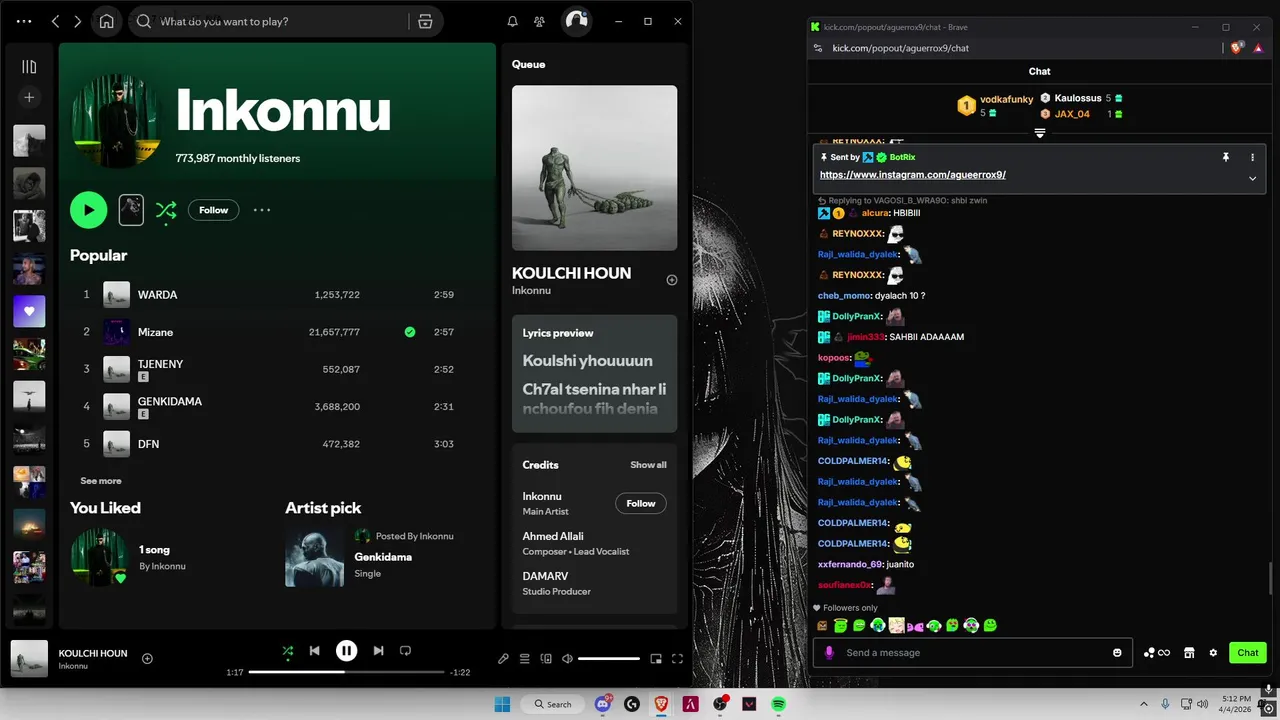The image size is (1280, 720).
Task: Click the plus create icon in sidebar
Action: tap(29, 97)
